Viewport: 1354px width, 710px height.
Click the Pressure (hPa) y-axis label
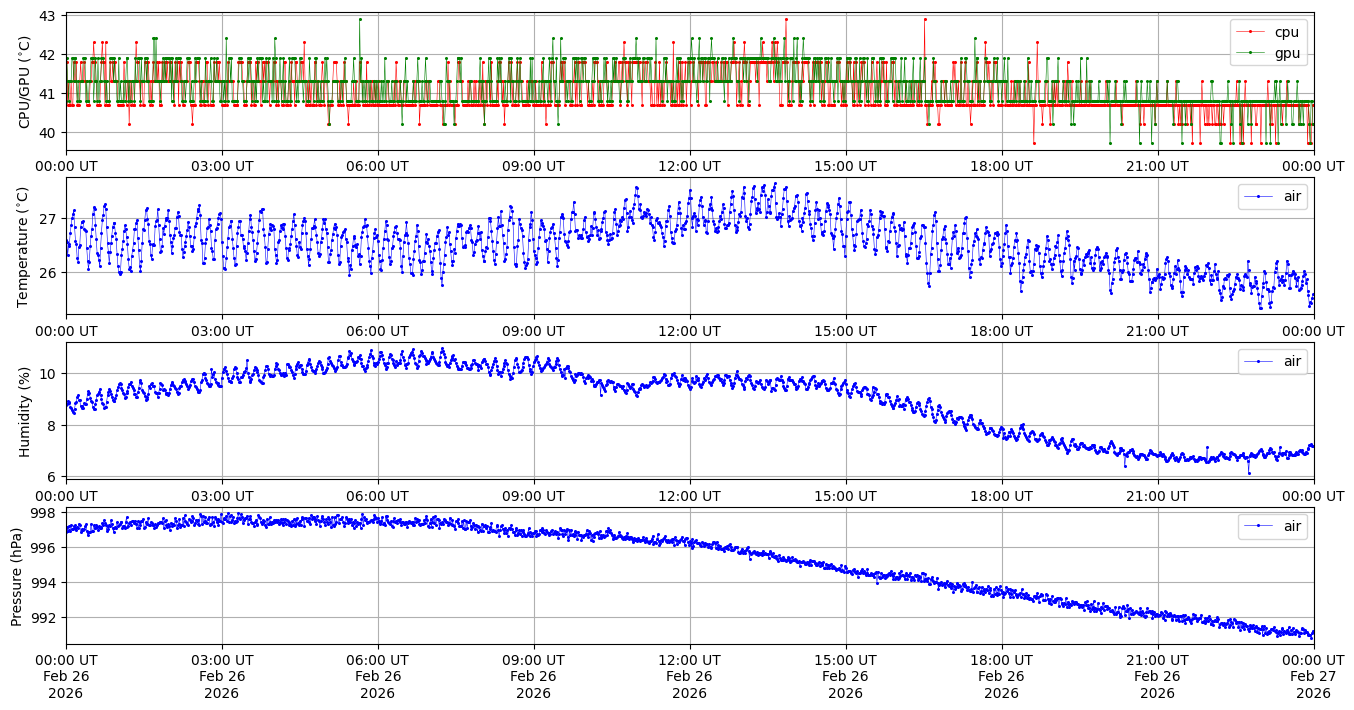[x=18, y=575]
